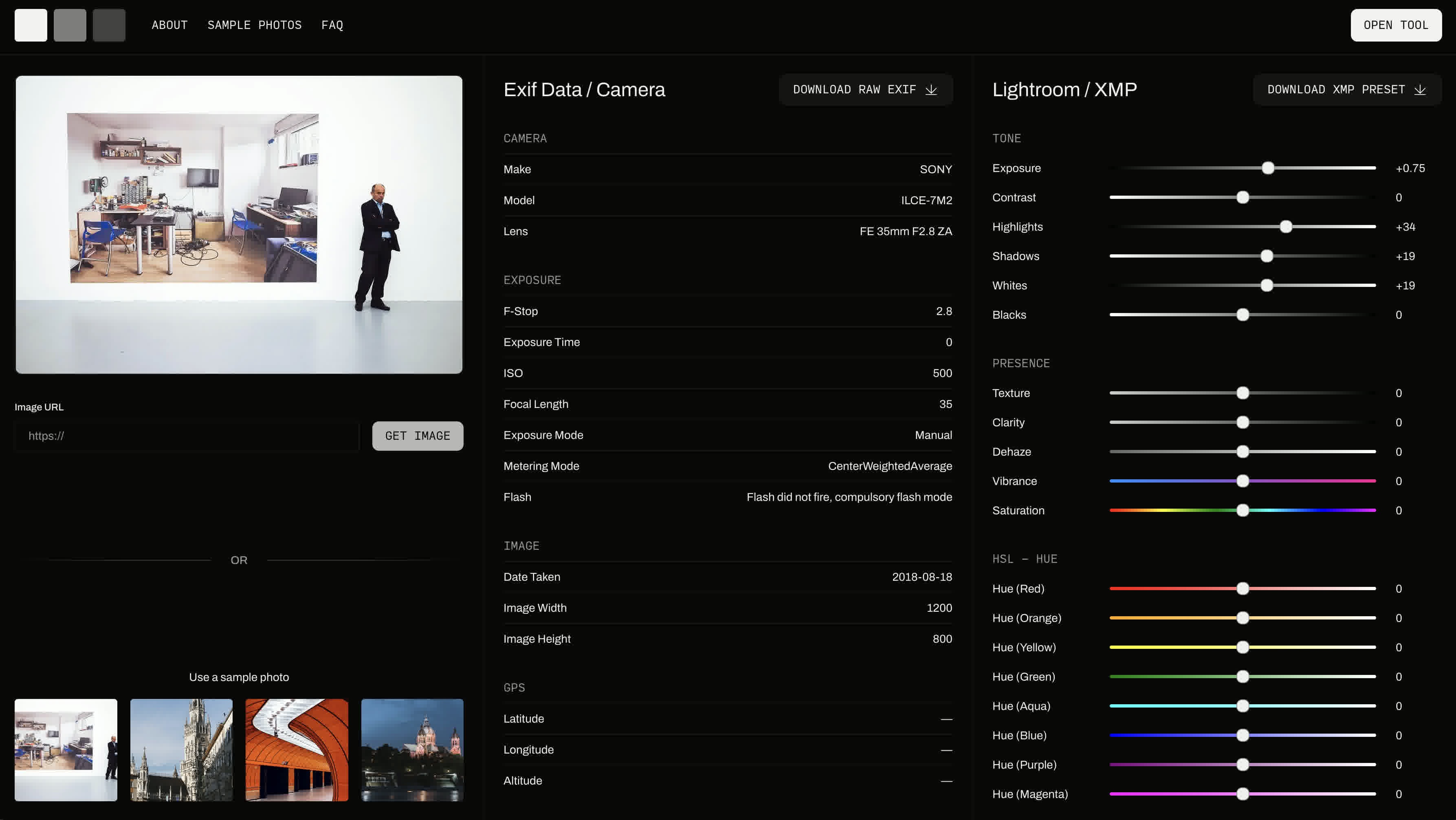Click download arrow icon beside Raw Exif
Viewport: 1456px width, 820px height.
coord(931,89)
